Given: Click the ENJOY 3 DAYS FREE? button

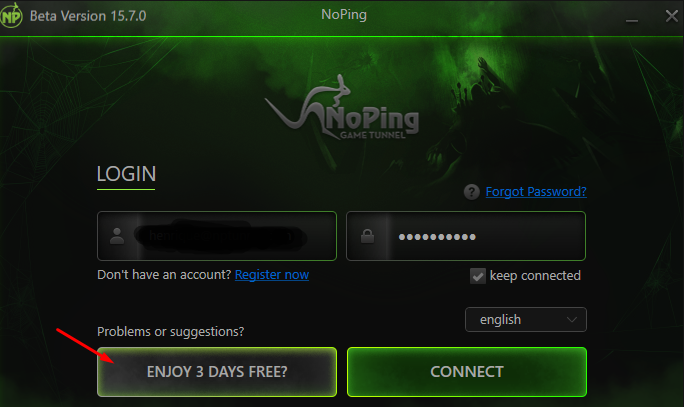Looking at the screenshot, I should [x=217, y=372].
